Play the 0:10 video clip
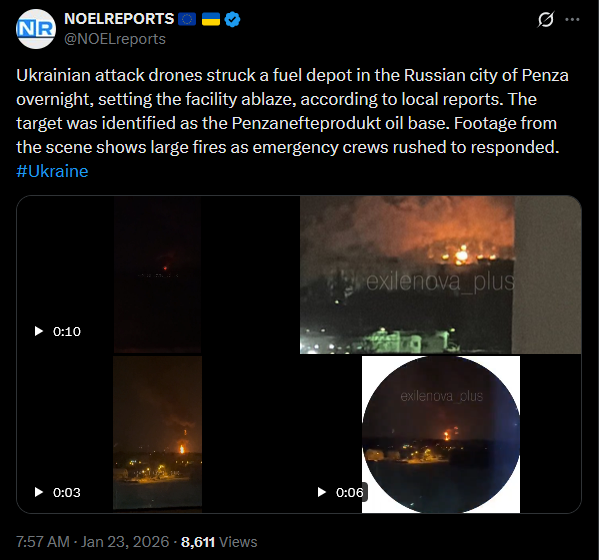Viewport: 599px width, 560px height. 39,331
